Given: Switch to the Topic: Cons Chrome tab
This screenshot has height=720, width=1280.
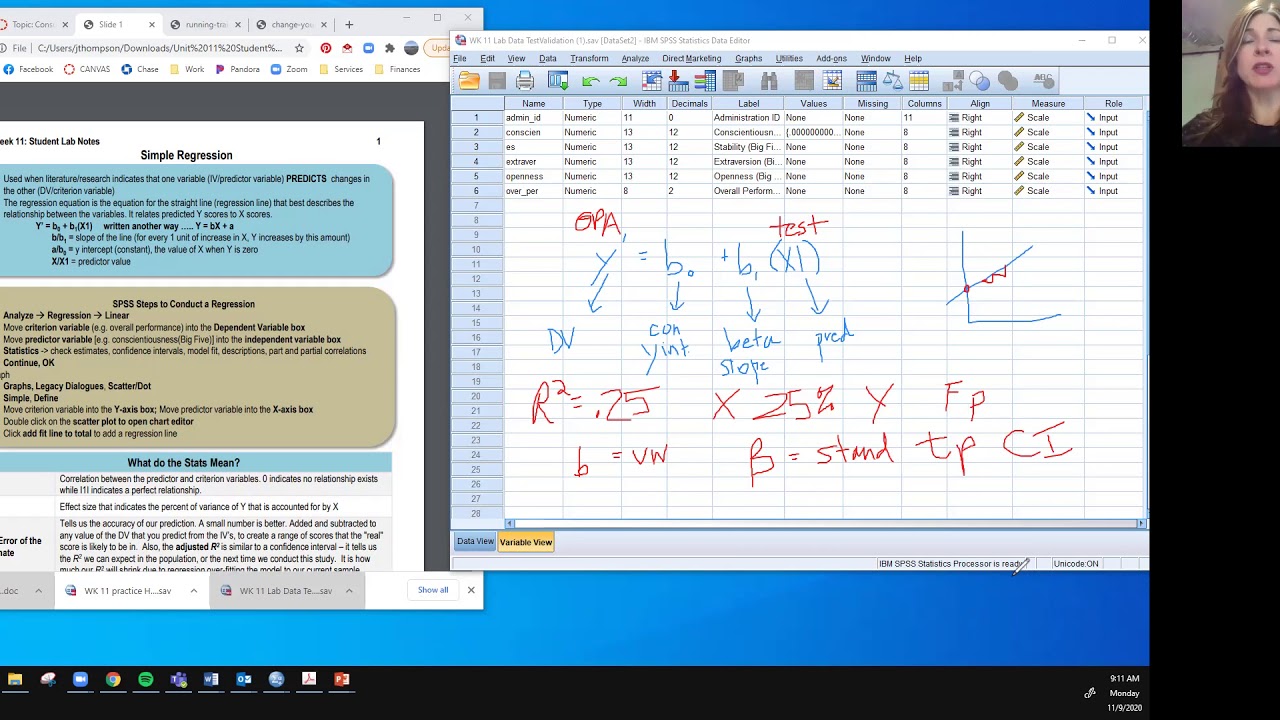Looking at the screenshot, I should (33, 24).
